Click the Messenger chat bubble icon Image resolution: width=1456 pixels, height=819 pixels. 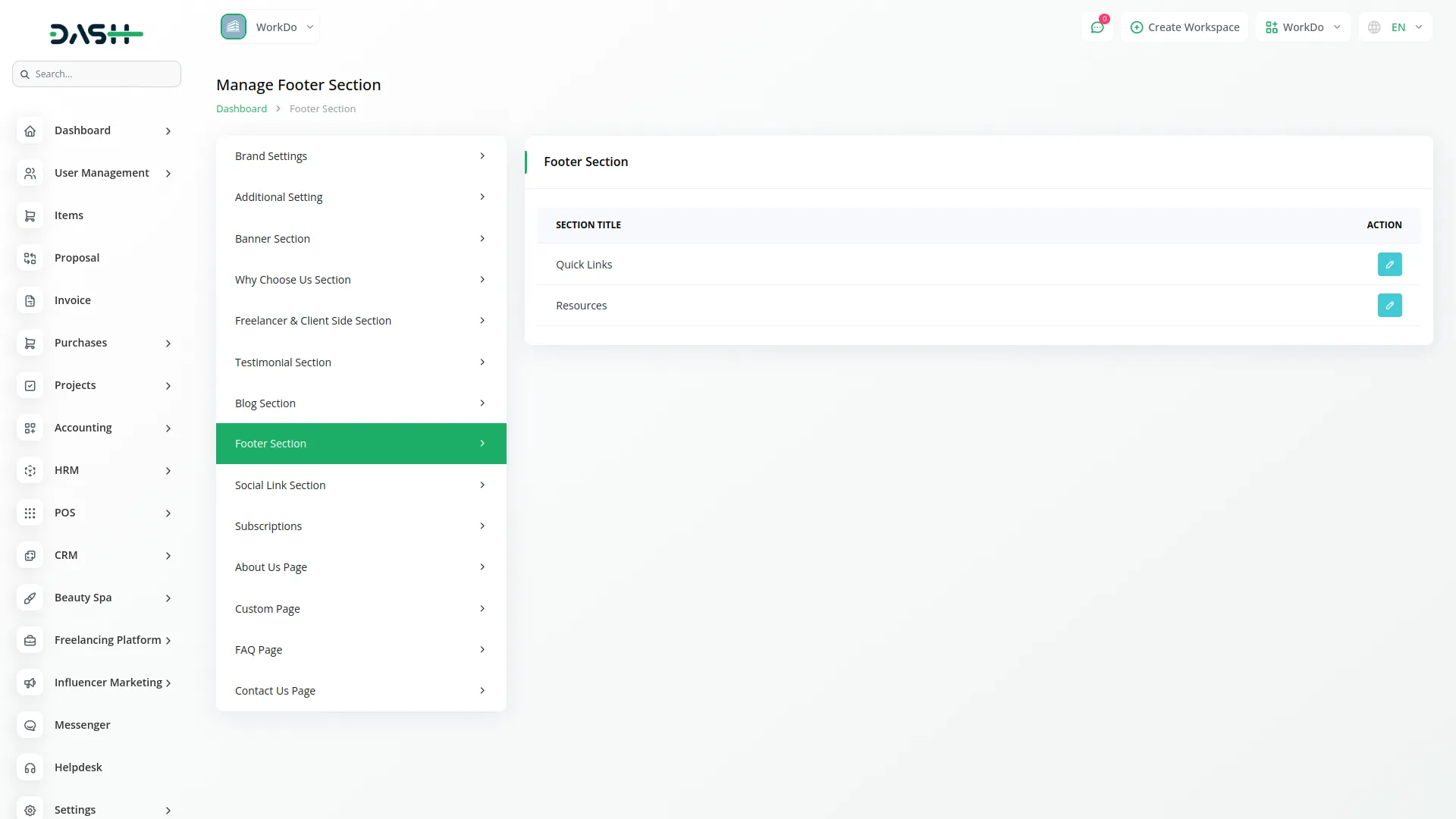[30, 725]
